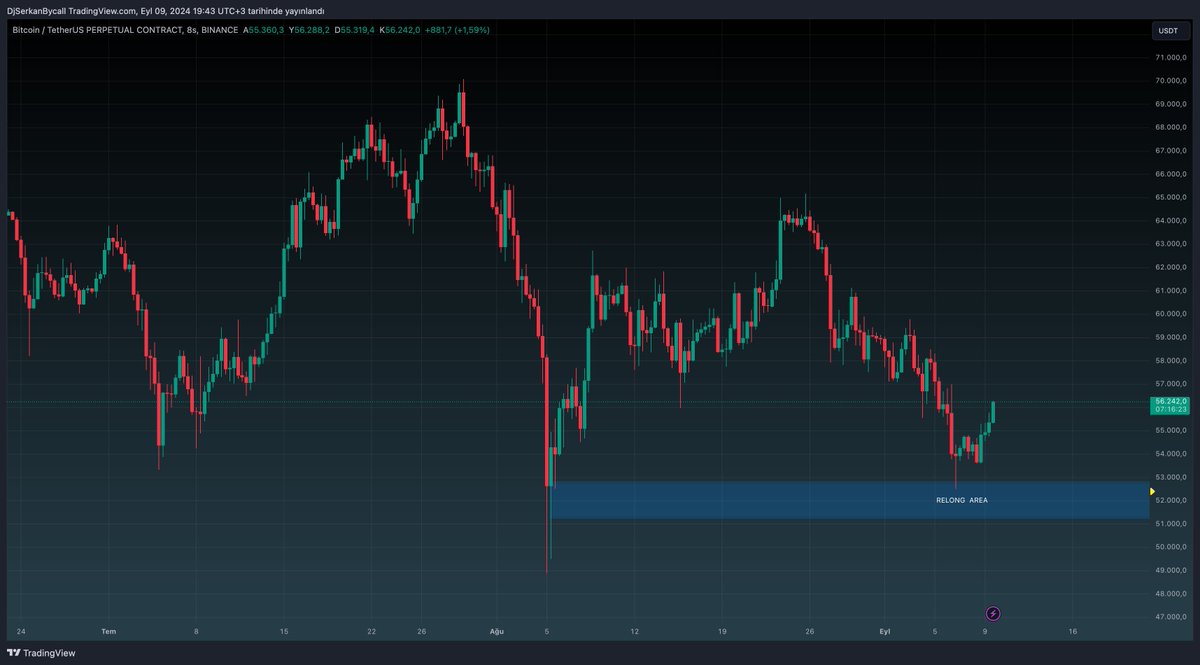The height and width of the screenshot is (665, 1200).
Task: Click BINANCE exchange name in the title
Action: 219,30
